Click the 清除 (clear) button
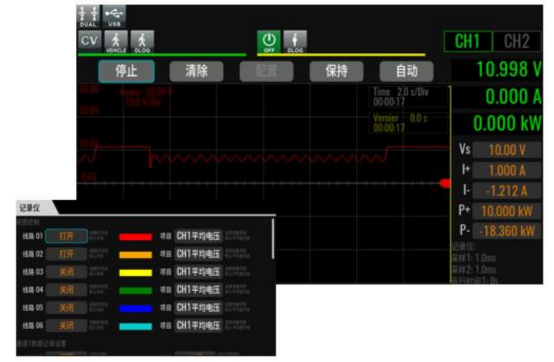 pos(196,71)
